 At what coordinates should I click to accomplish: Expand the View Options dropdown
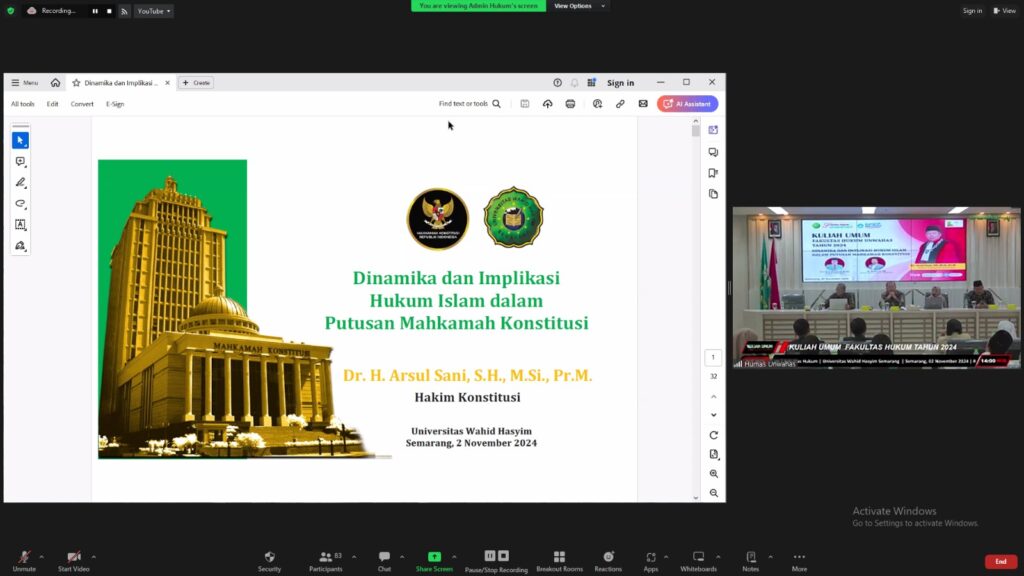[577, 6]
